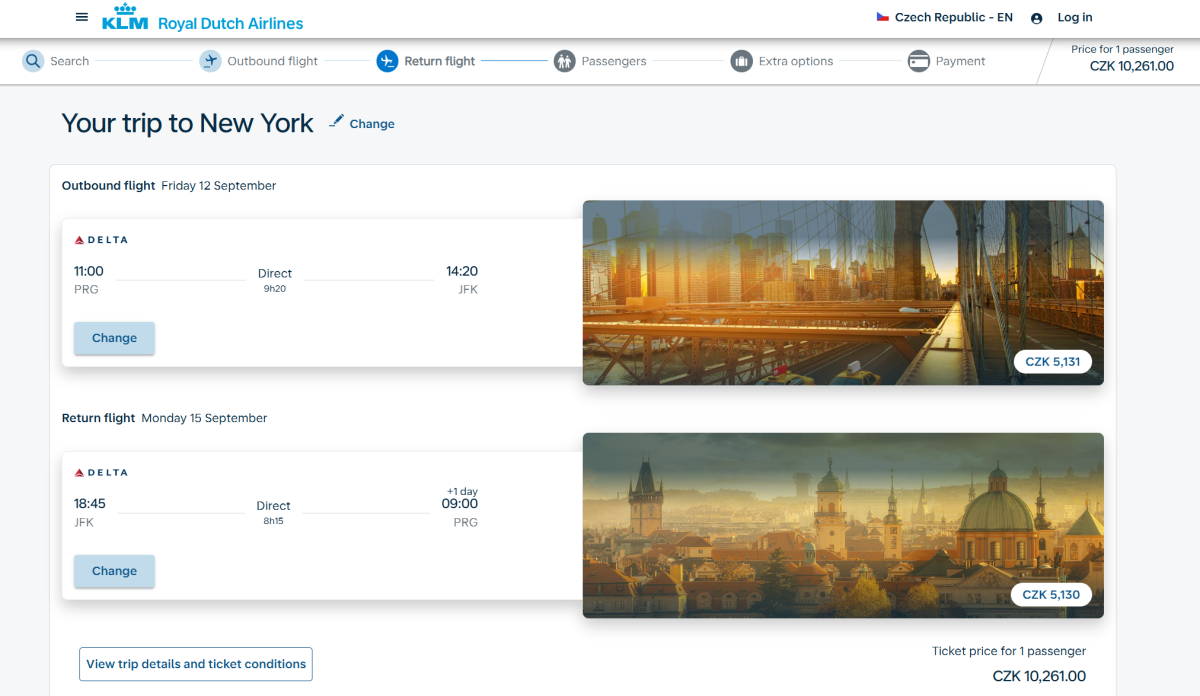Click the Return flight plane icon

(387, 61)
